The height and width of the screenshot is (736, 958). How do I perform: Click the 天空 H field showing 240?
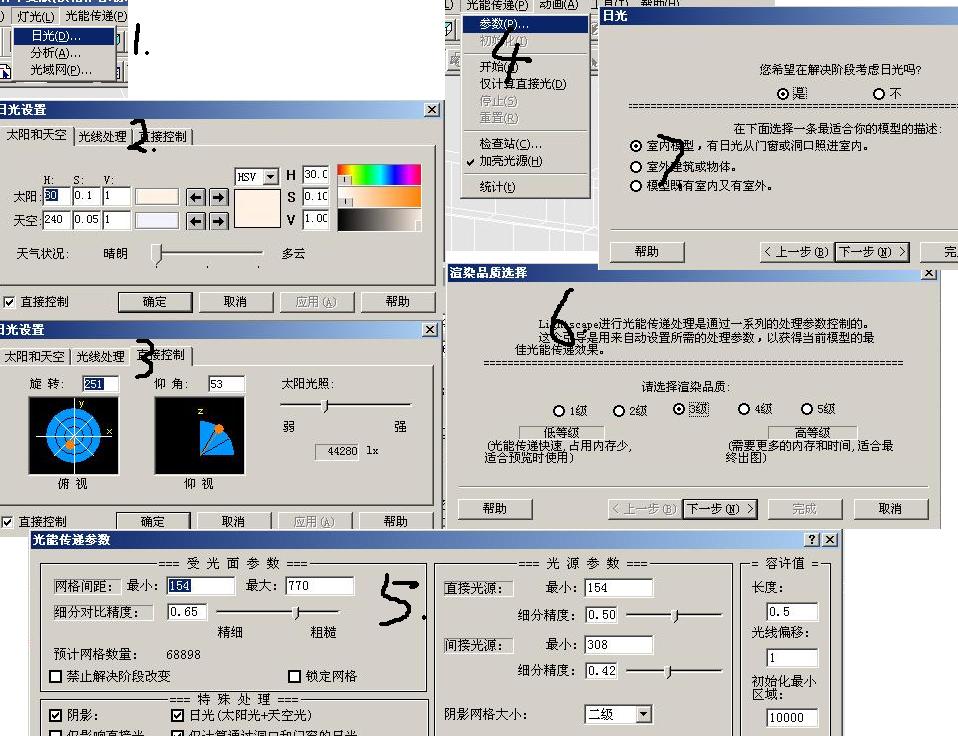pyautogui.click(x=55, y=220)
